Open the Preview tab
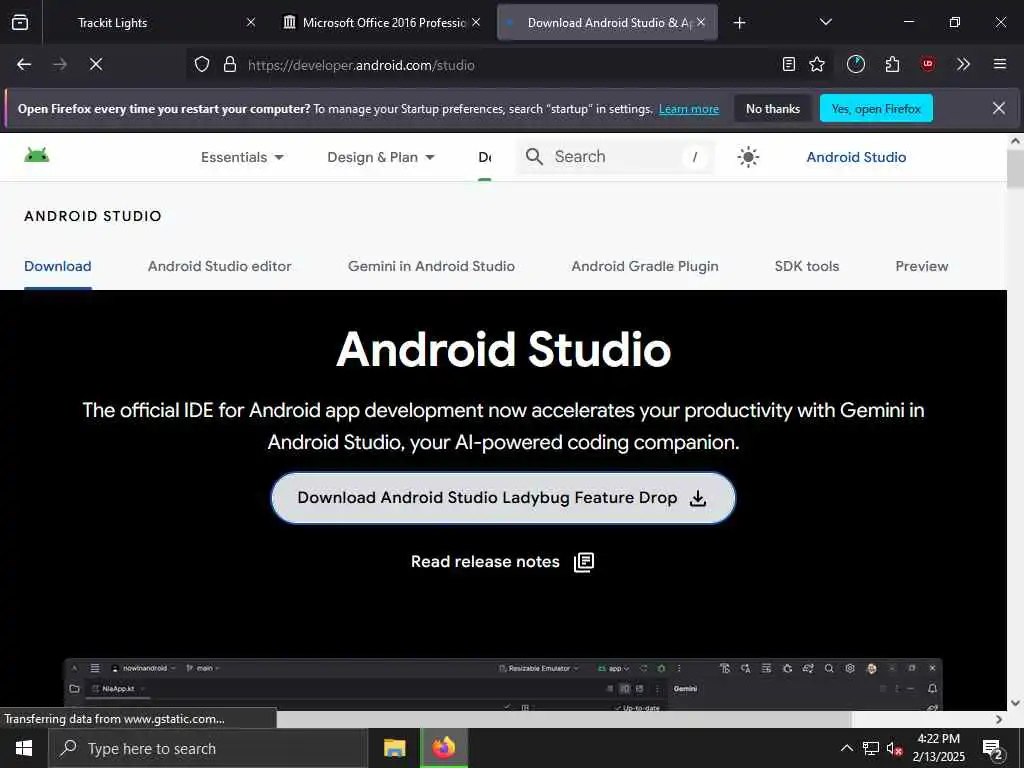 921,266
